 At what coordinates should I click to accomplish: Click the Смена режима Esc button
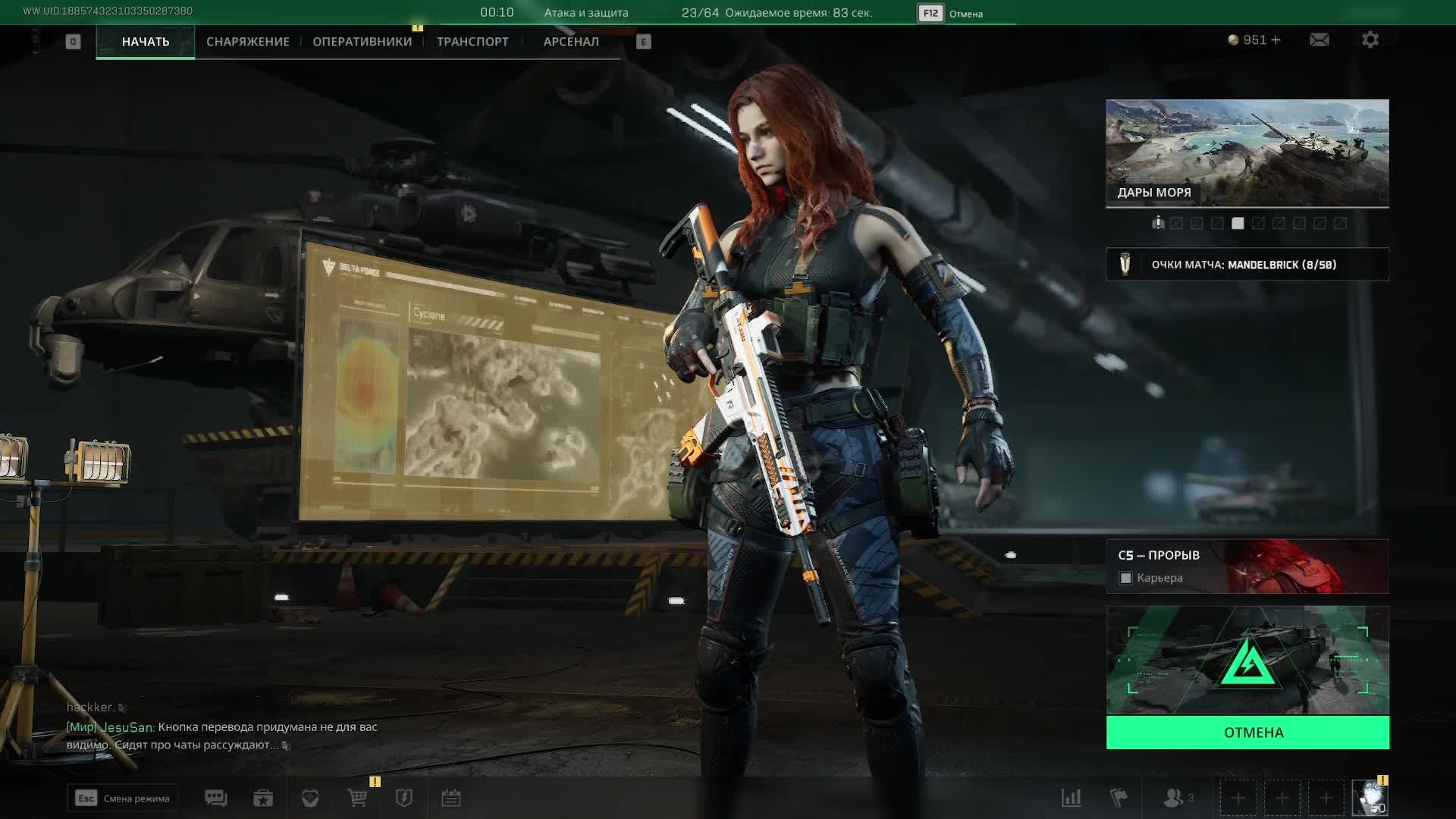(122, 798)
